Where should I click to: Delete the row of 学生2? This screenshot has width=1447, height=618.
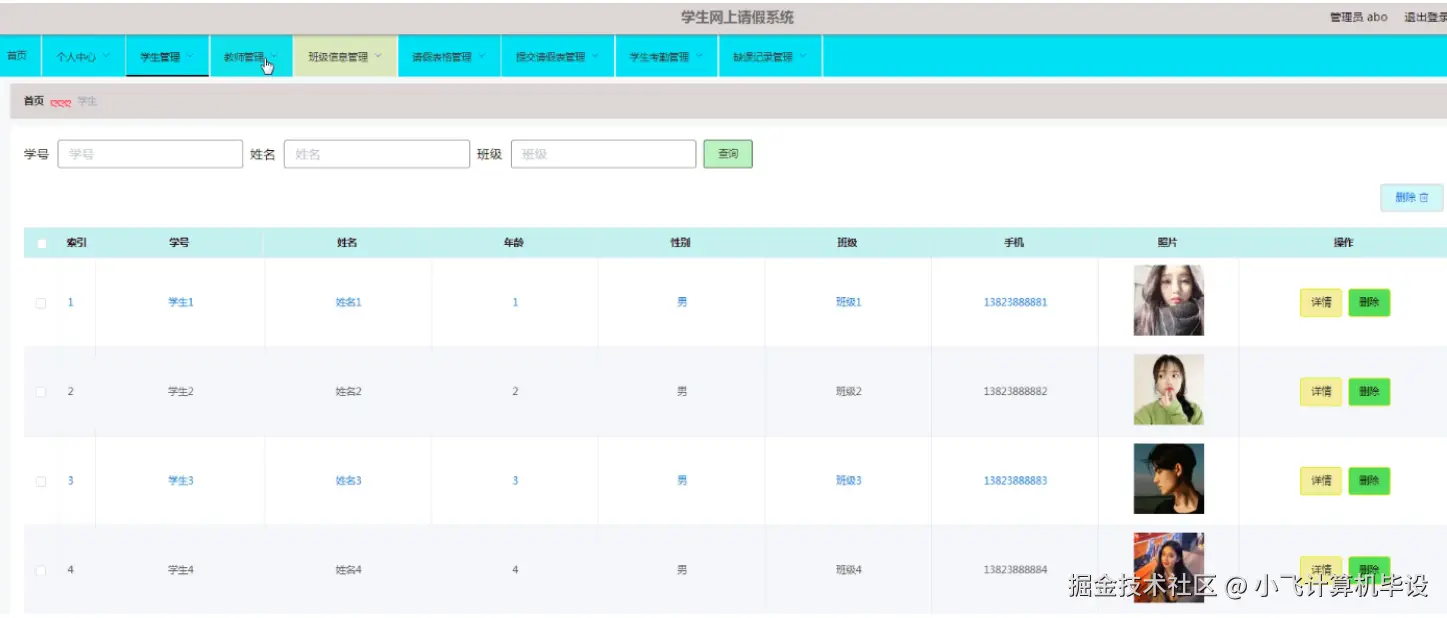(x=1369, y=392)
